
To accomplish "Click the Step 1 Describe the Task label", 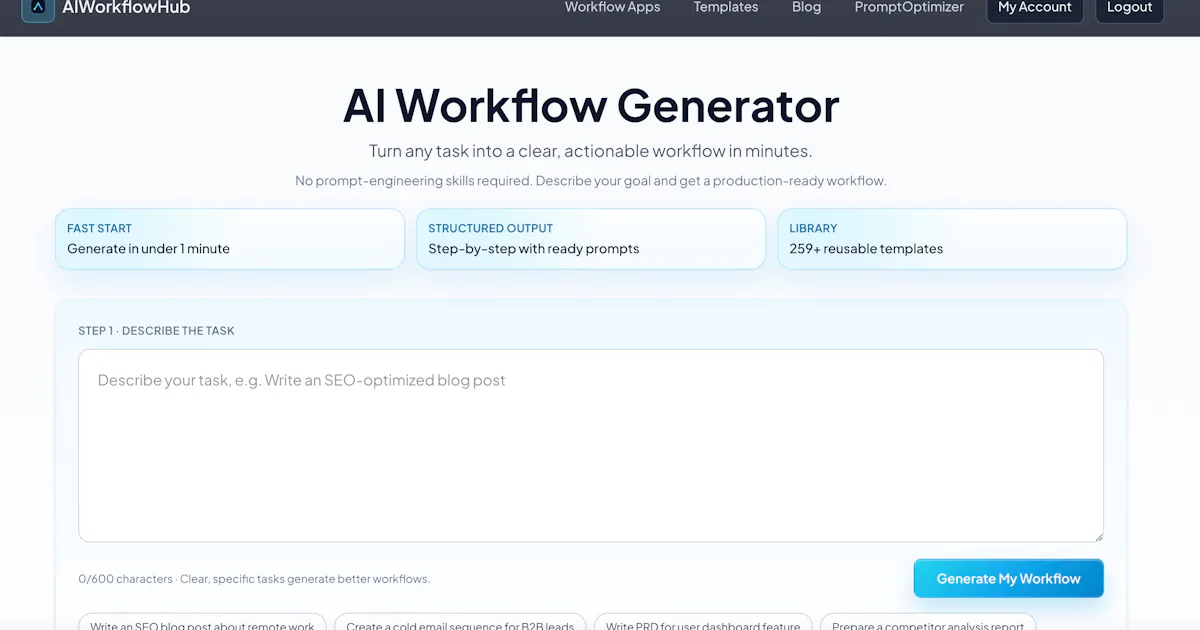I will [x=157, y=331].
